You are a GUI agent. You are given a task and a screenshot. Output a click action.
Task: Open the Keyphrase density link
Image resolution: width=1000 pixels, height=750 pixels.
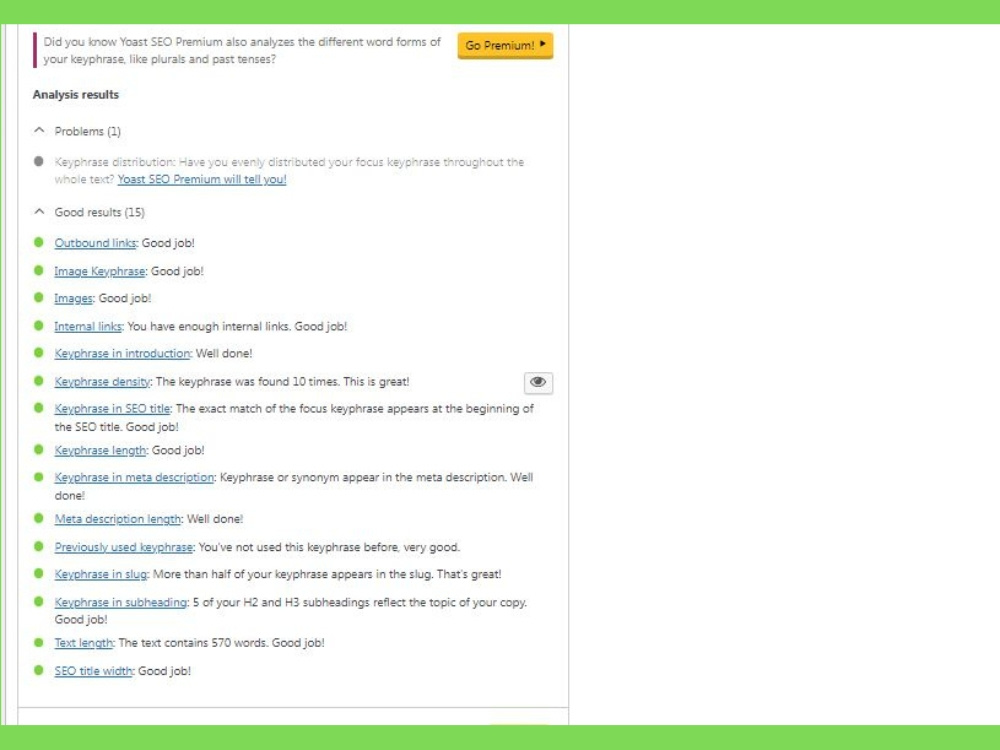click(x=103, y=381)
